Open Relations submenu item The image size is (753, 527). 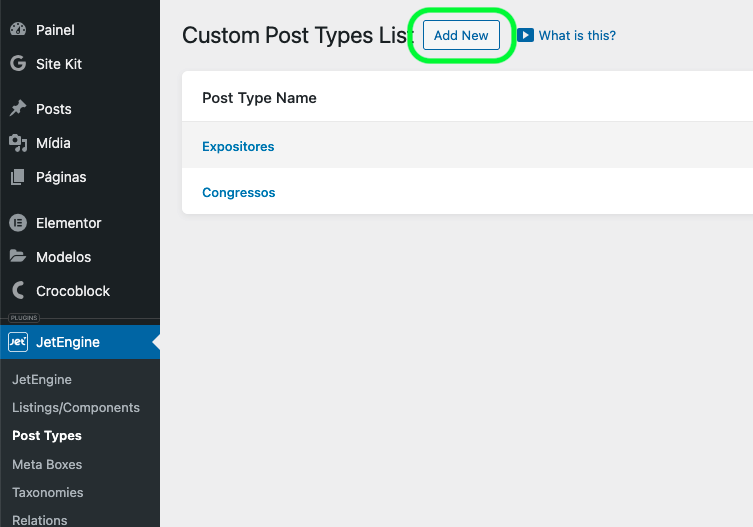(x=40, y=520)
